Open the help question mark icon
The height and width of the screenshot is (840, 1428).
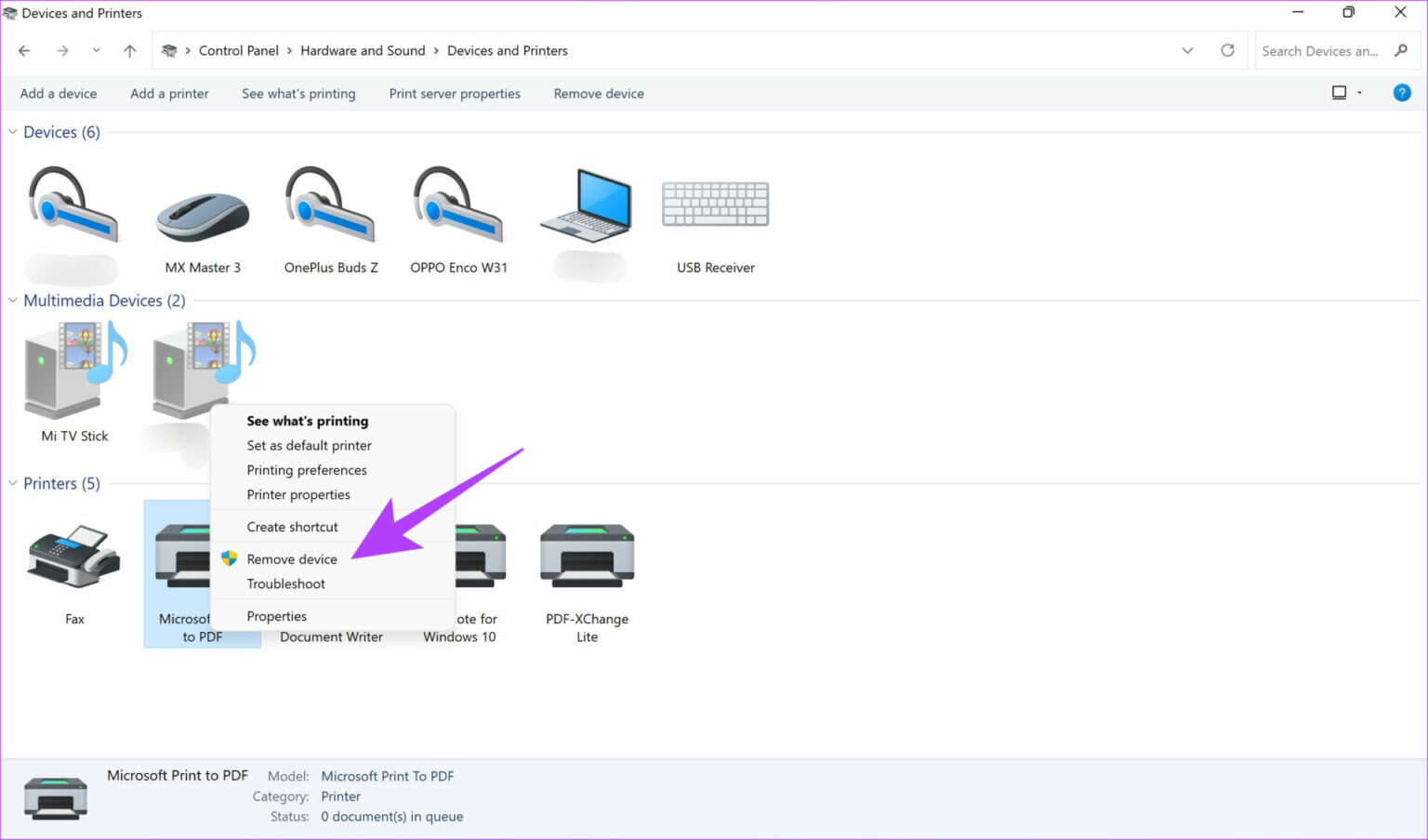pyautogui.click(x=1402, y=93)
